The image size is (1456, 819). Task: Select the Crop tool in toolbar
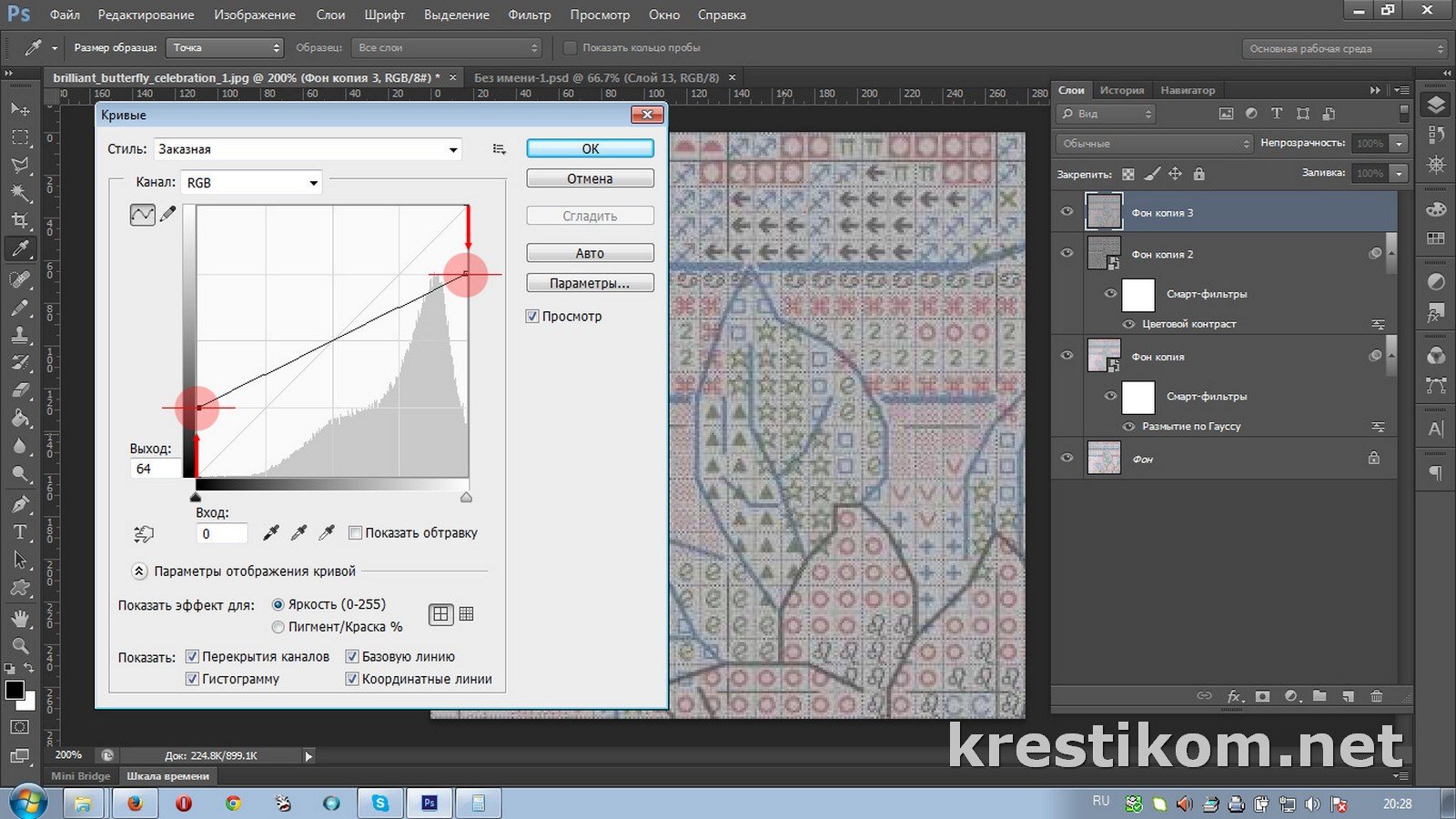19,220
